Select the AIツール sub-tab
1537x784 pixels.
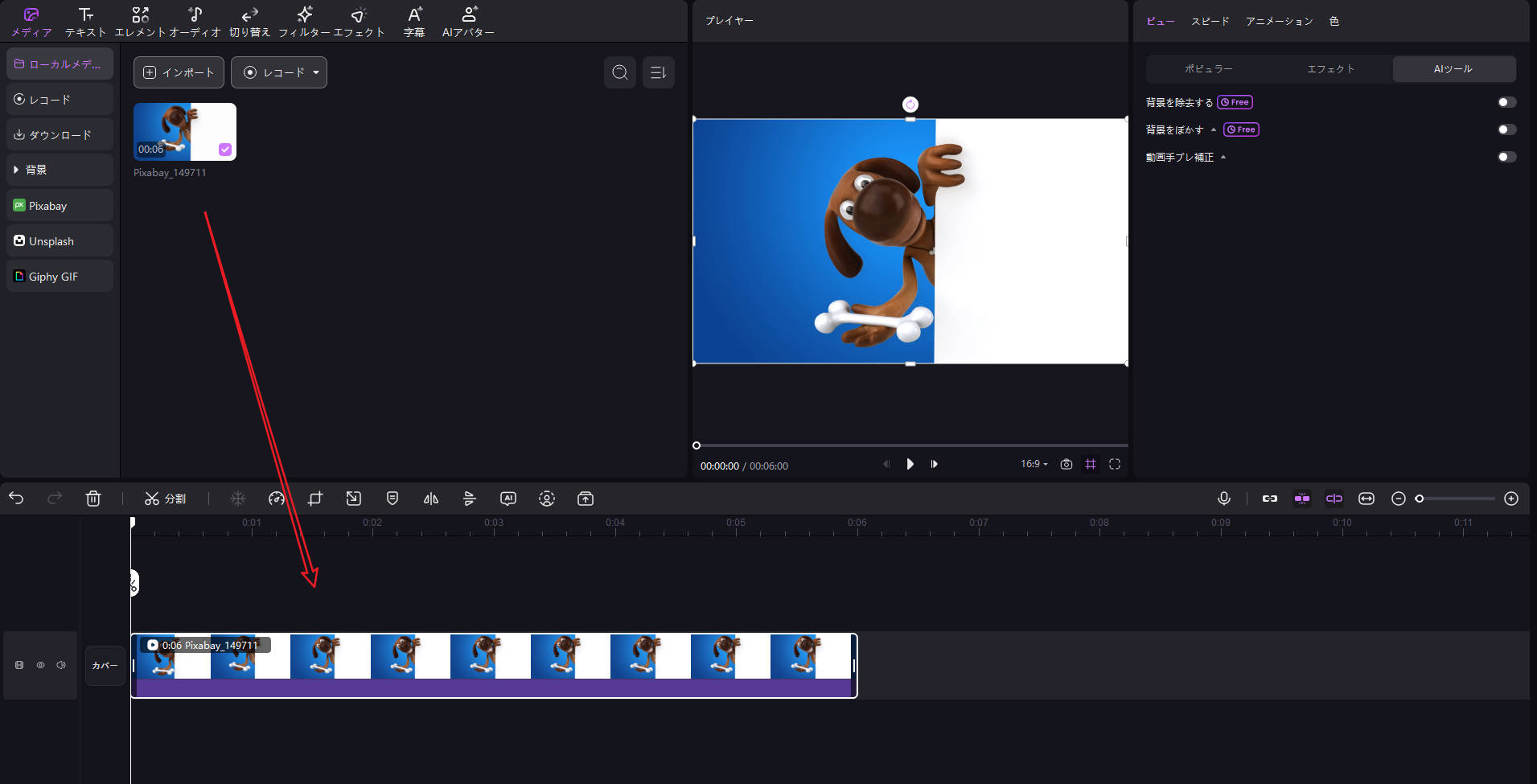1454,69
